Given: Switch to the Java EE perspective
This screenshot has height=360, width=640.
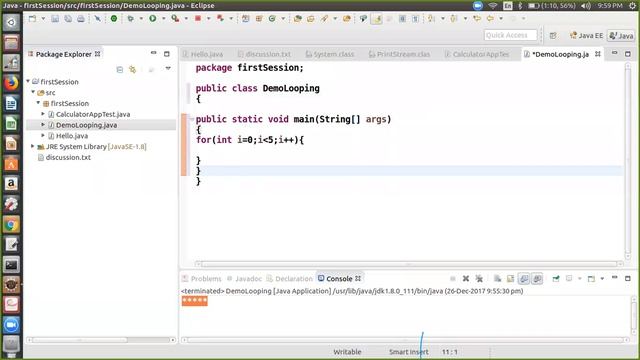Looking at the screenshot, I should pyautogui.click(x=587, y=36).
